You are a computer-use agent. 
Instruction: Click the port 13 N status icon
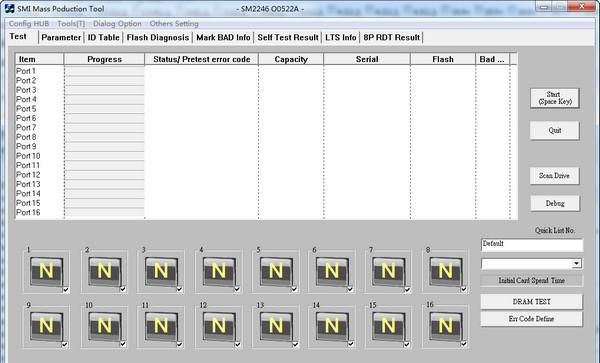(276, 326)
